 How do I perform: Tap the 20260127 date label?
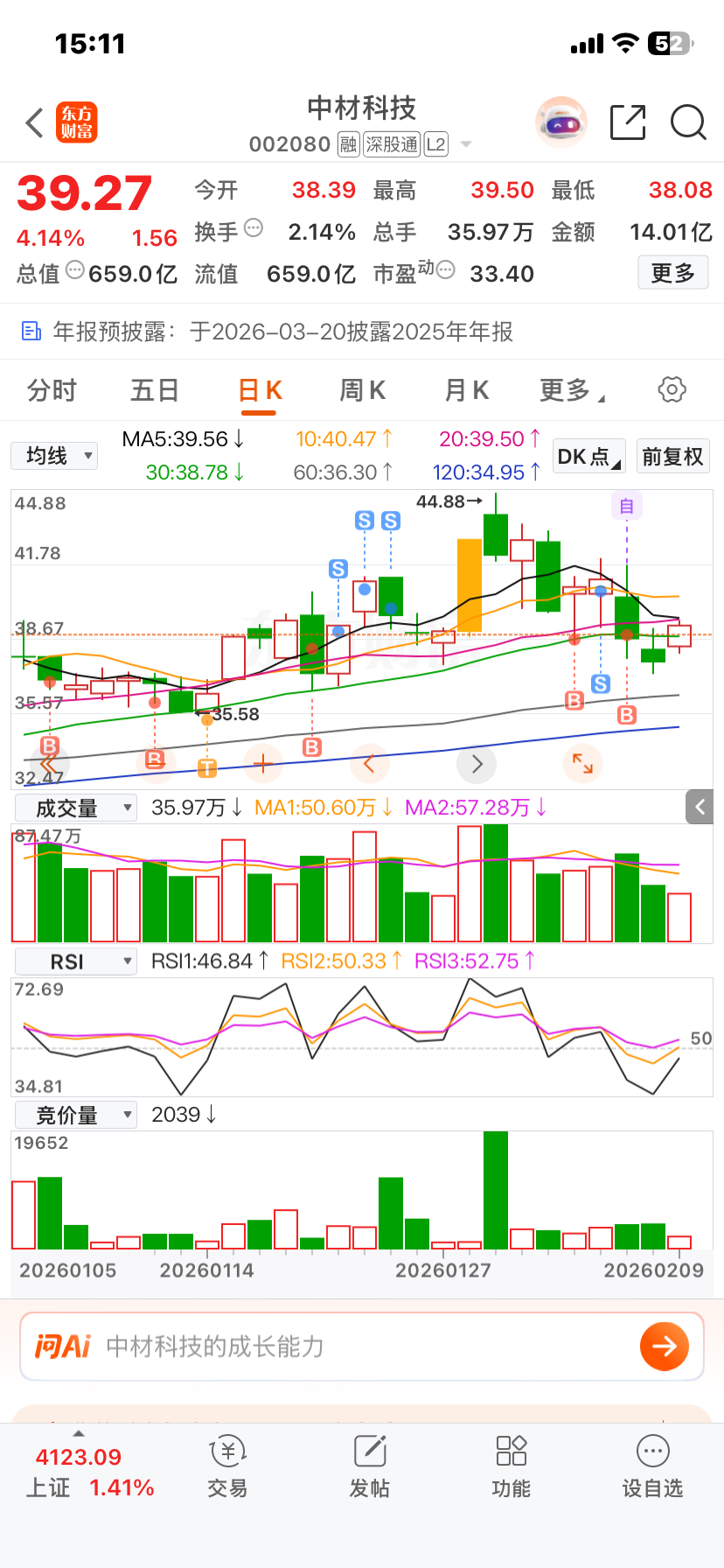coord(443,1270)
